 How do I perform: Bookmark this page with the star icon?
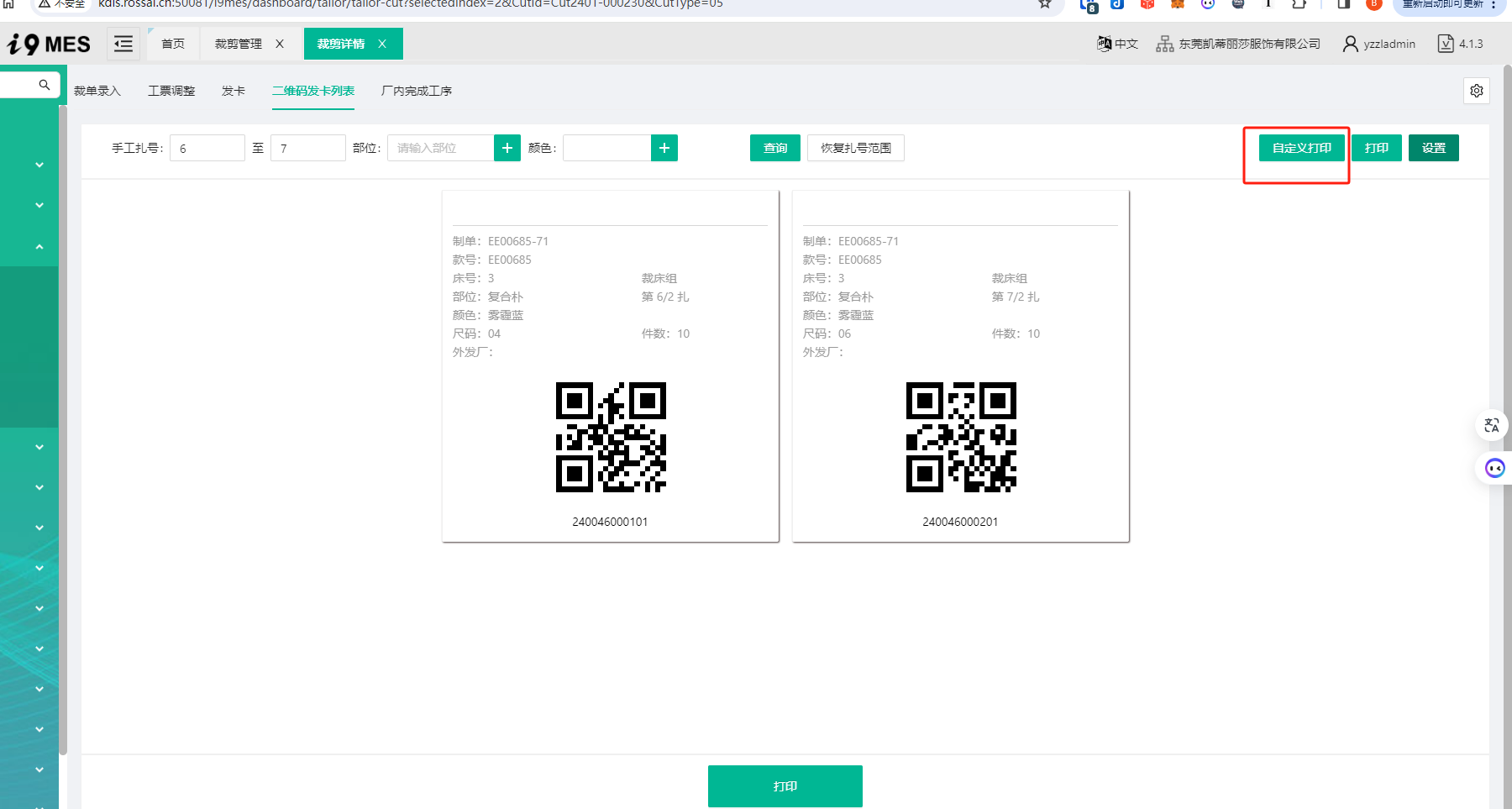click(1045, 3)
